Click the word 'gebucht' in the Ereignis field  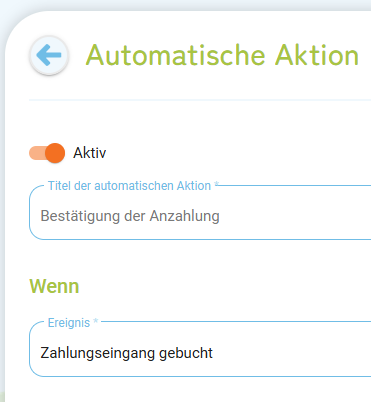click(186, 353)
